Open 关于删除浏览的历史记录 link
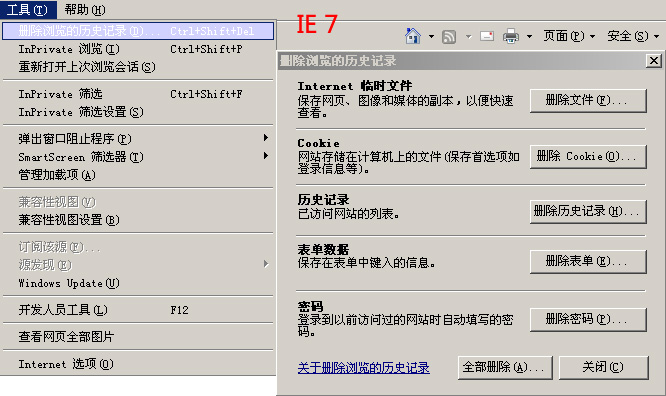The height and width of the screenshot is (396, 666). [364, 368]
